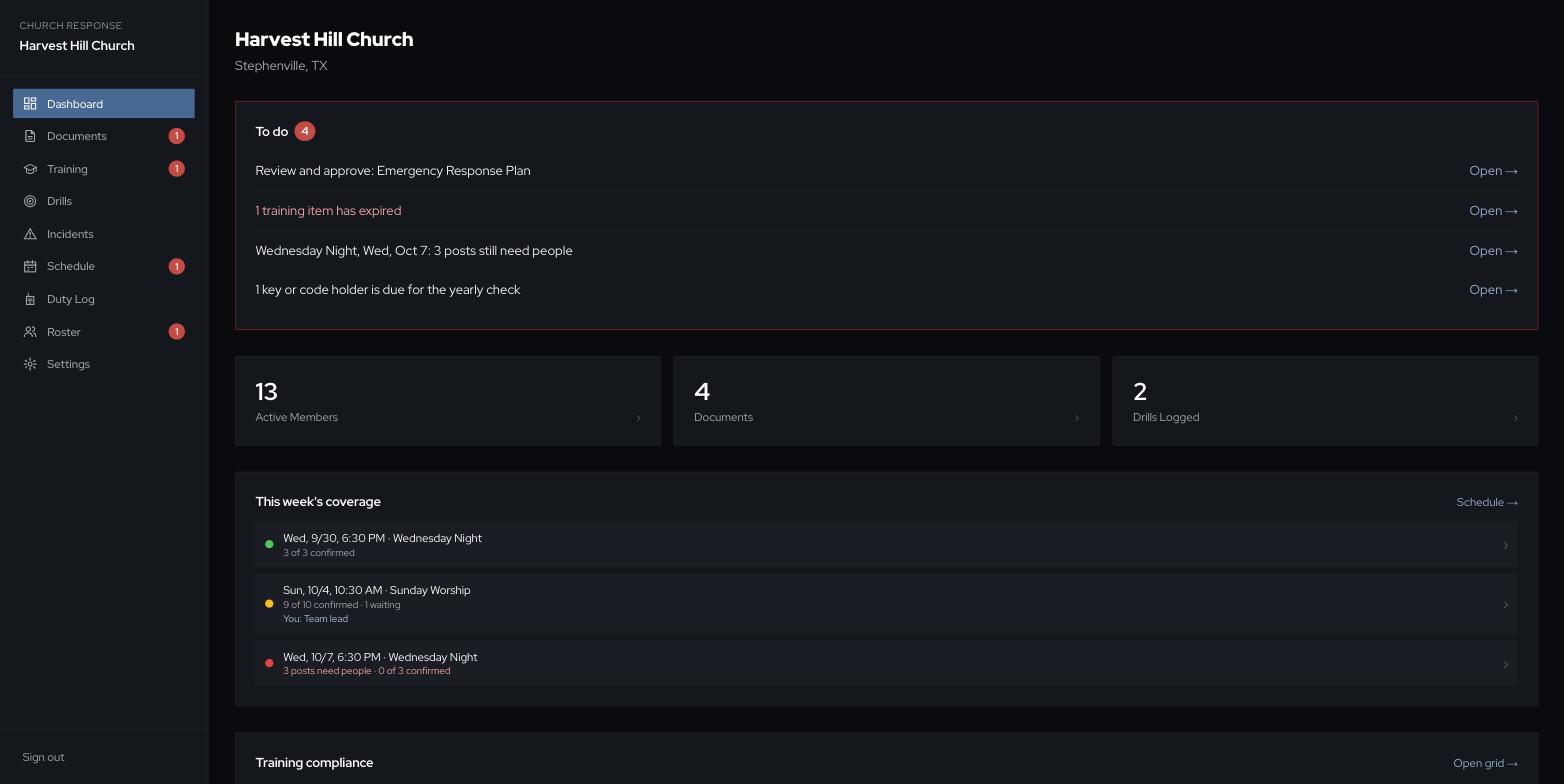1564x784 pixels.
Task: Go to Drills in the sidebar
Action: [104, 201]
